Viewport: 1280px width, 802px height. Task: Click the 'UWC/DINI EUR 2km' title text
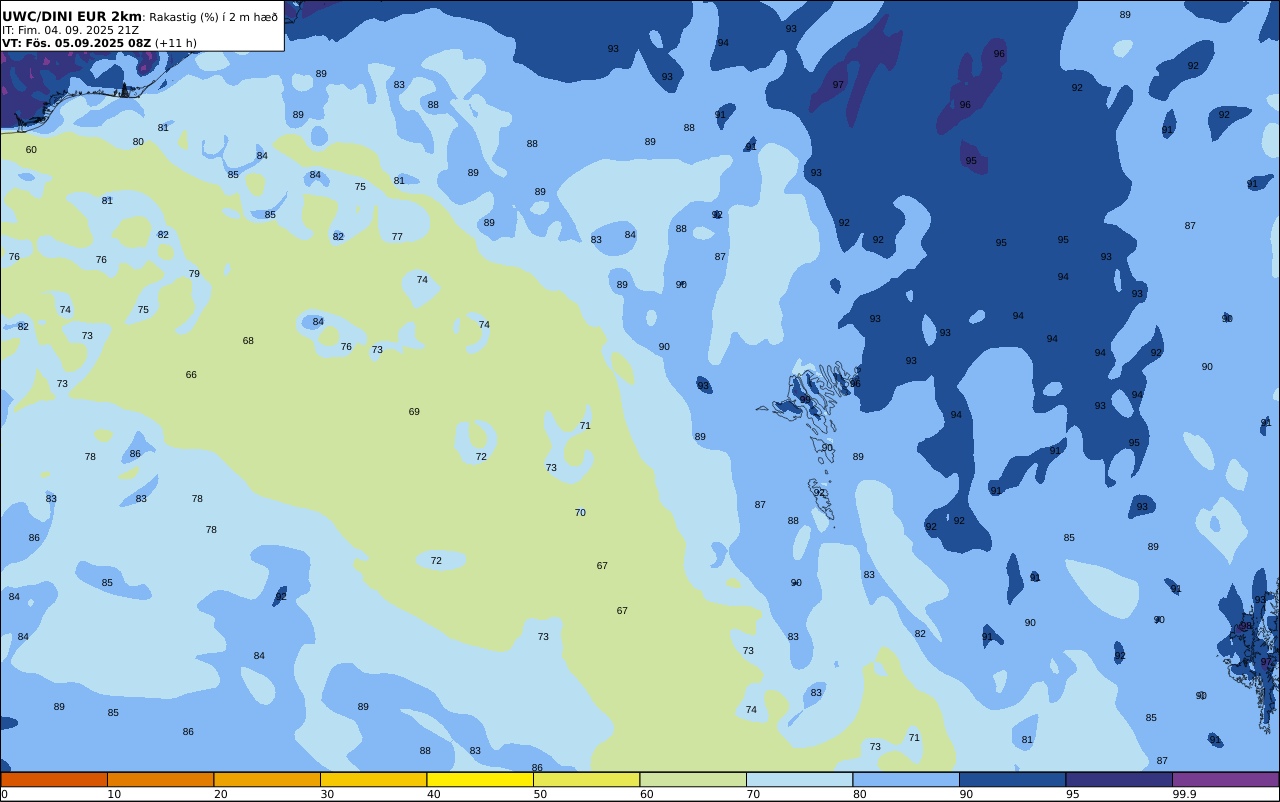pos(72,17)
